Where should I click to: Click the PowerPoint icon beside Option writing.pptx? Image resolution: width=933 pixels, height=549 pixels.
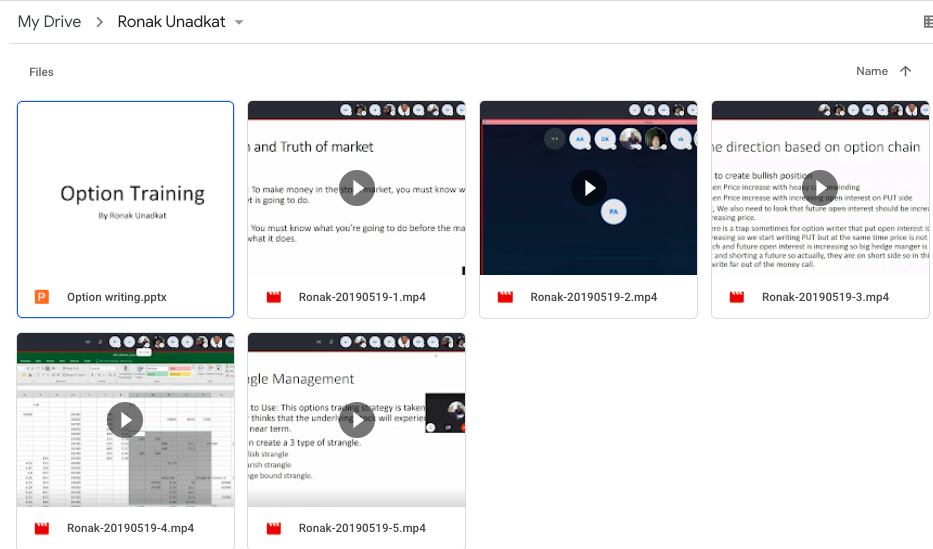tap(42, 297)
